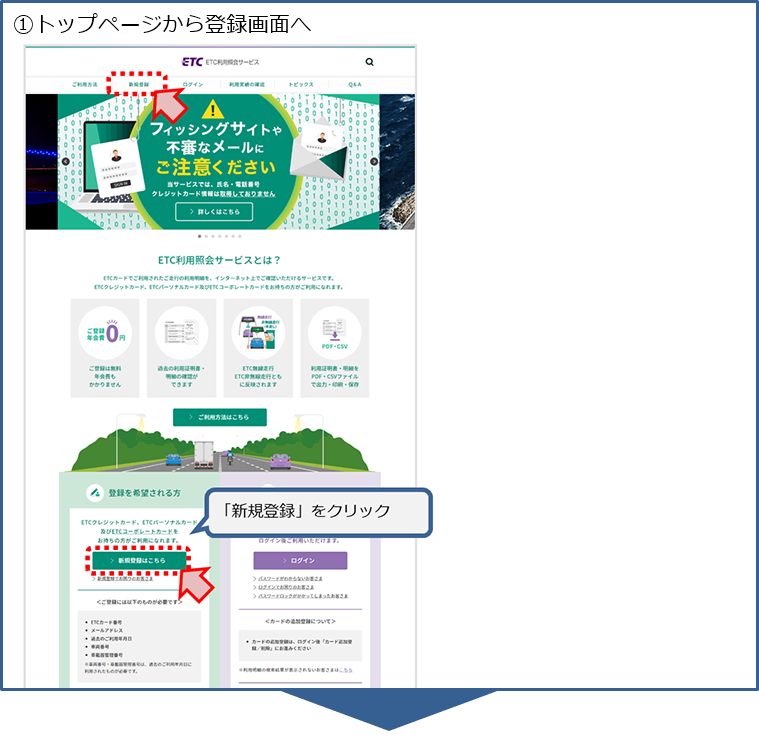The image size is (759, 739).
Task: Open ログイン navigation menu item
Action: (193, 85)
